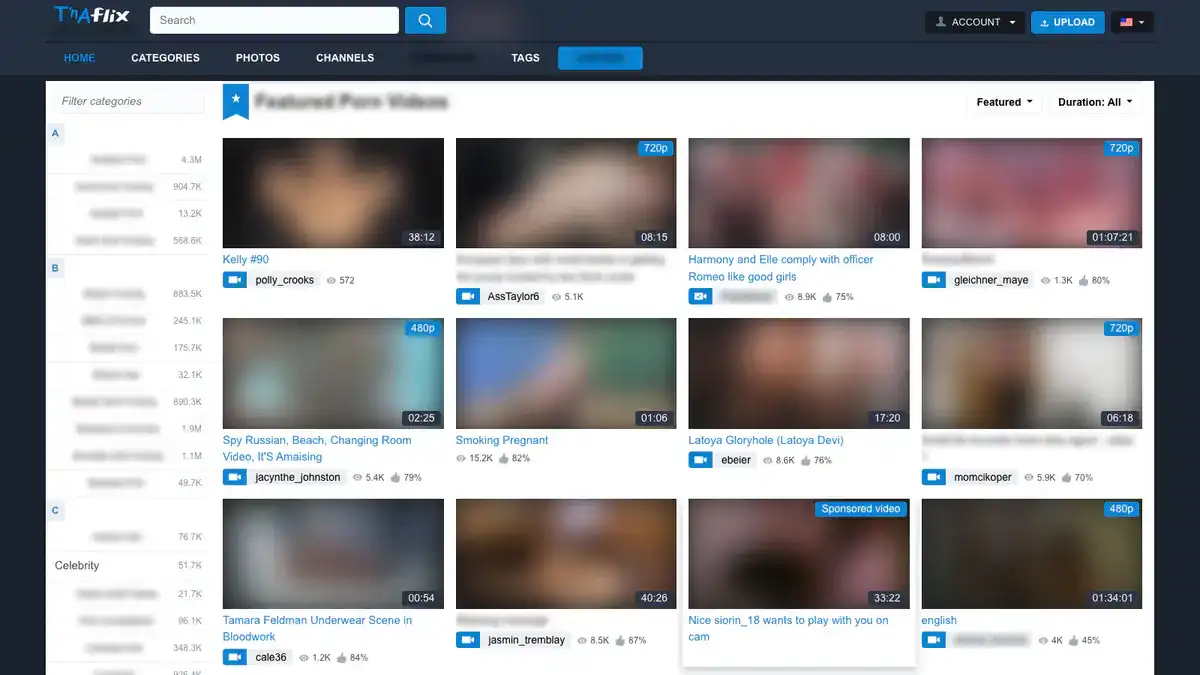The width and height of the screenshot is (1200, 675).
Task: Open the CHANNELS section
Action: pyautogui.click(x=345, y=58)
